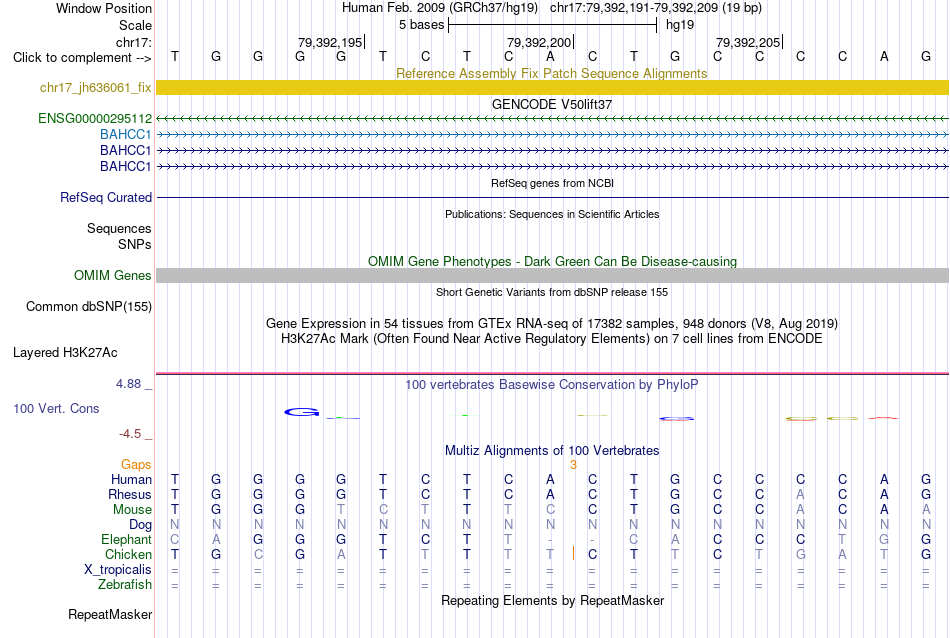The height and width of the screenshot is (638, 950).
Task: Click the gray OMIM Genes bar
Action: [x=553, y=276]
